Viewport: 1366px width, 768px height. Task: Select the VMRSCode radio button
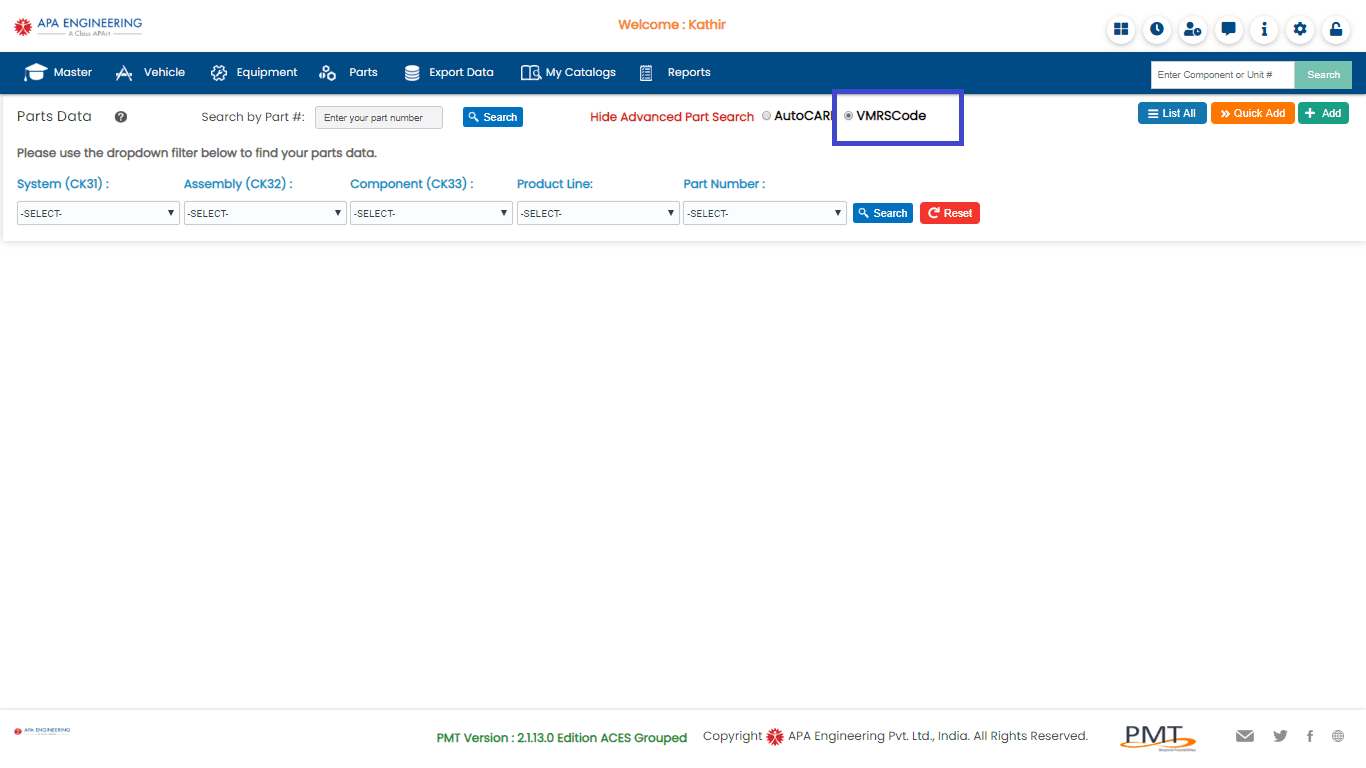[849, 116]
